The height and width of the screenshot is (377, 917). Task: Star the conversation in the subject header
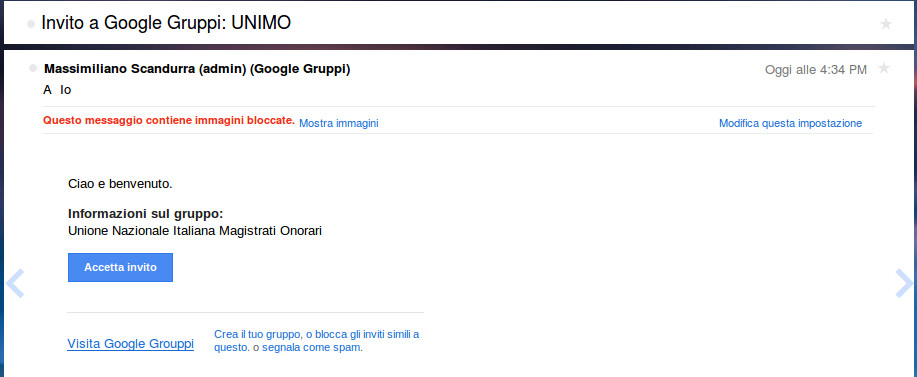pos(886,24)
